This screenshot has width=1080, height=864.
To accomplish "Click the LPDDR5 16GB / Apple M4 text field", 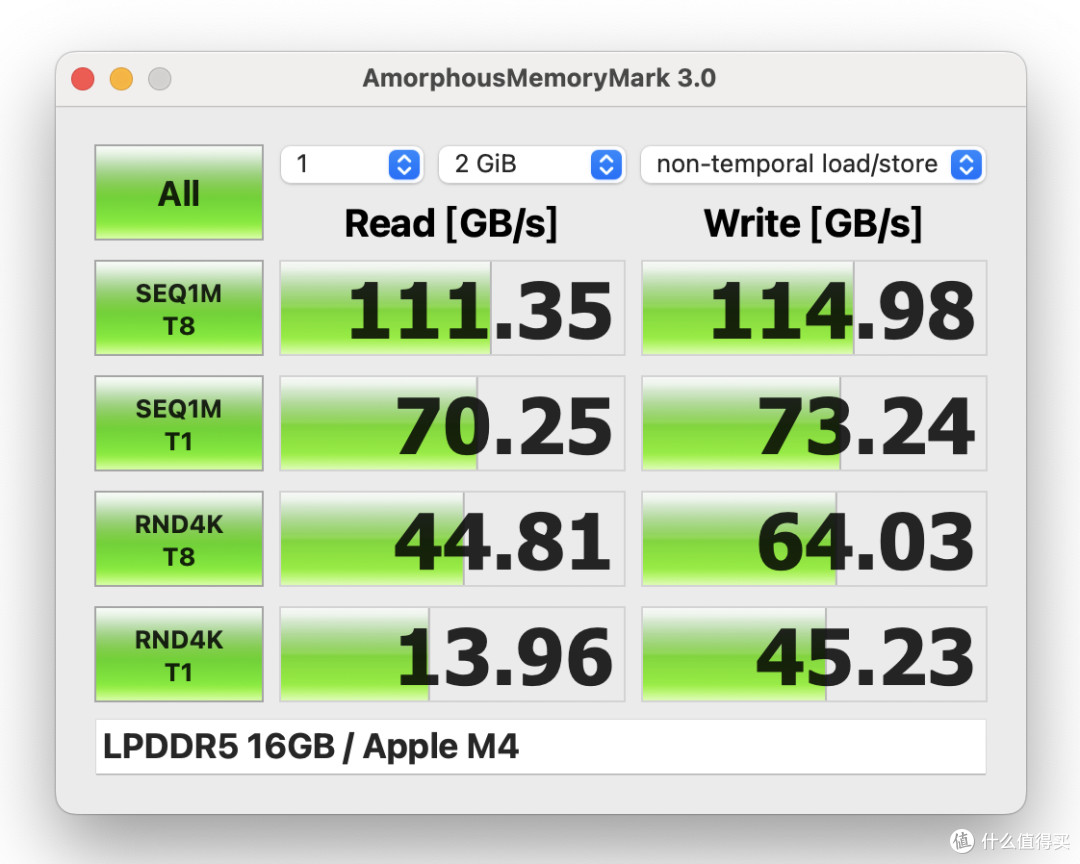I will pos(541,747).
